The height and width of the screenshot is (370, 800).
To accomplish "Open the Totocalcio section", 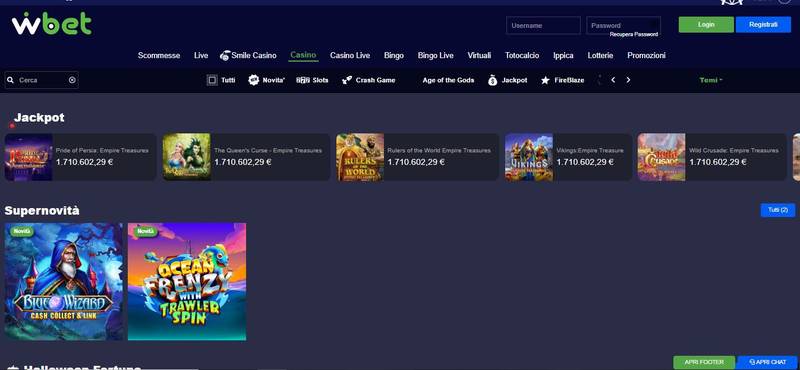I will click(522, 56).
